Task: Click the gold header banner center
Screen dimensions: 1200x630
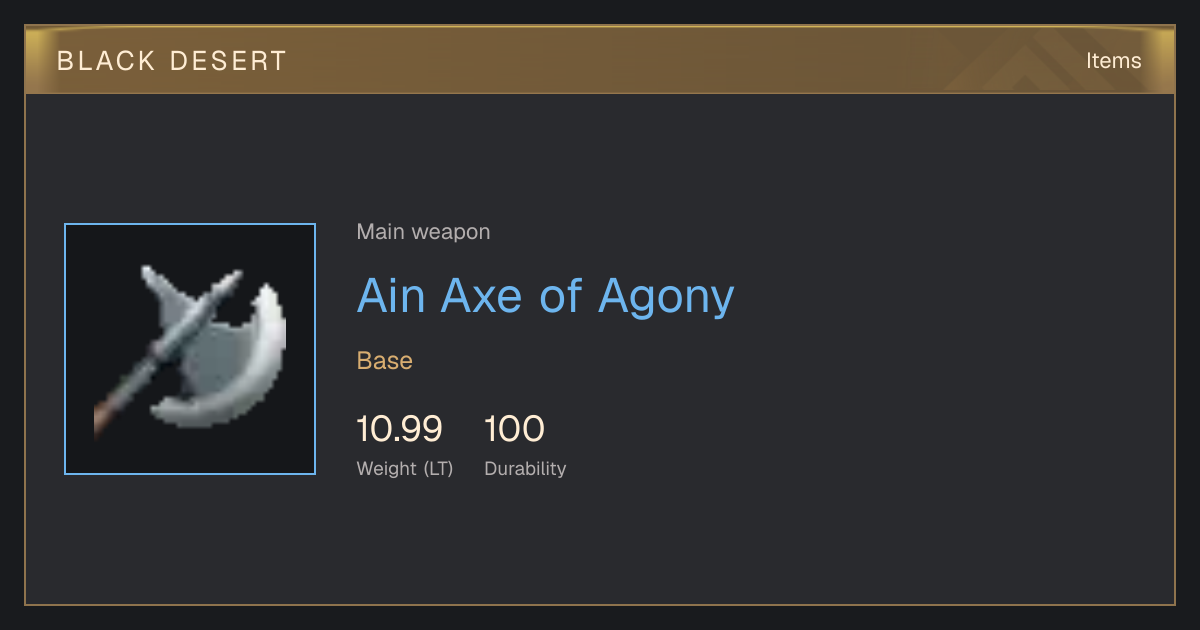Action: (600, 61)
